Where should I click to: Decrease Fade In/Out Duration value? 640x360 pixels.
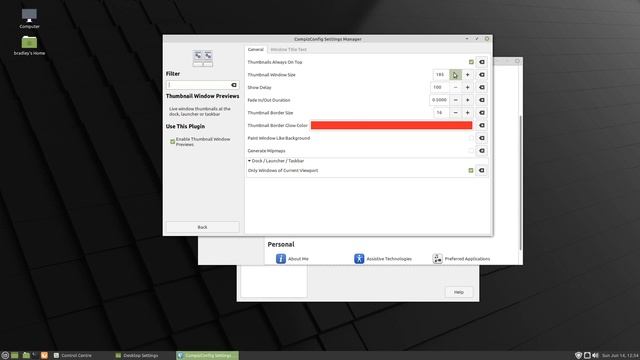(456, 100)
